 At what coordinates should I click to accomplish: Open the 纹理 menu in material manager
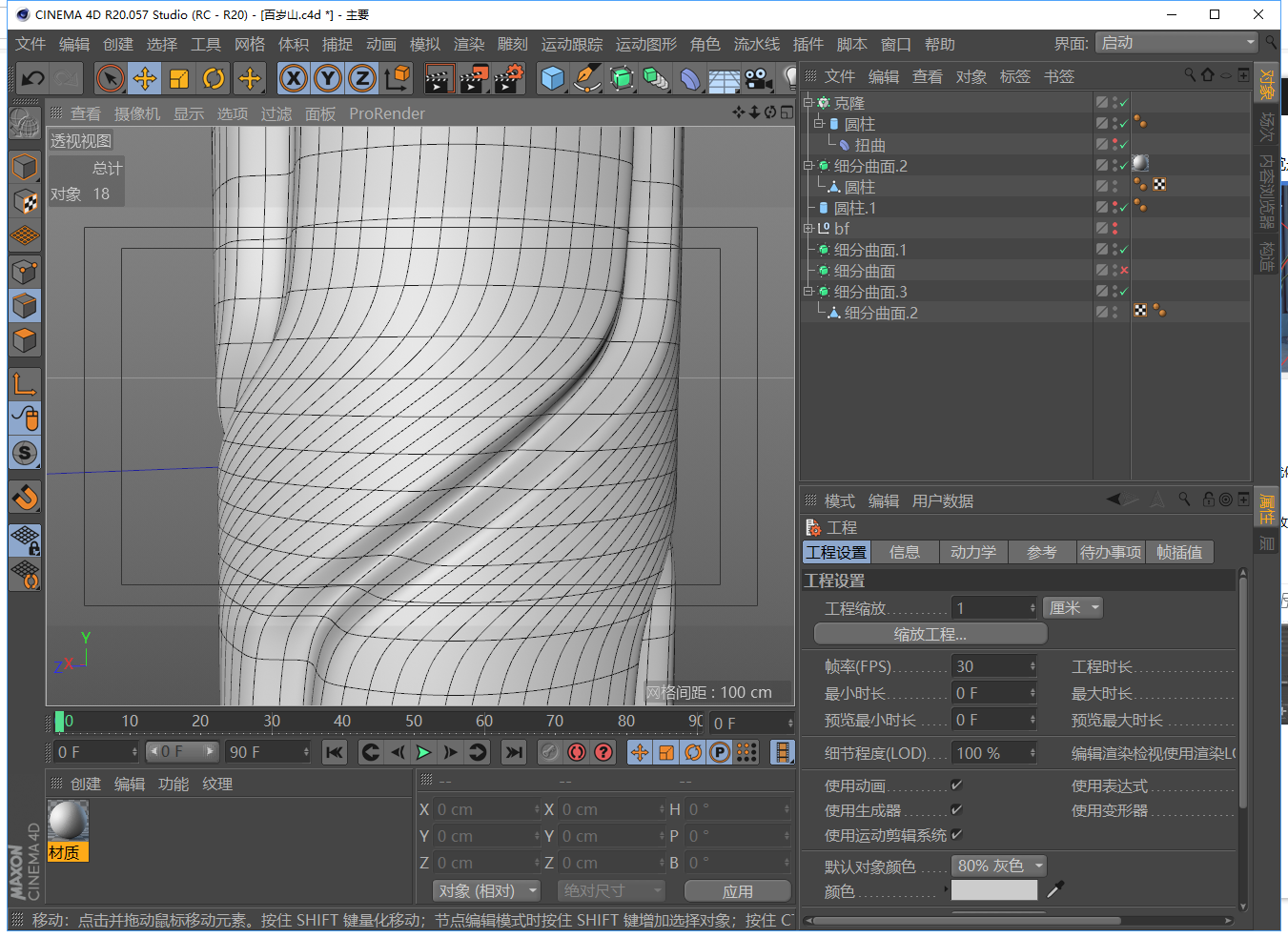click(x=217, y=784)
